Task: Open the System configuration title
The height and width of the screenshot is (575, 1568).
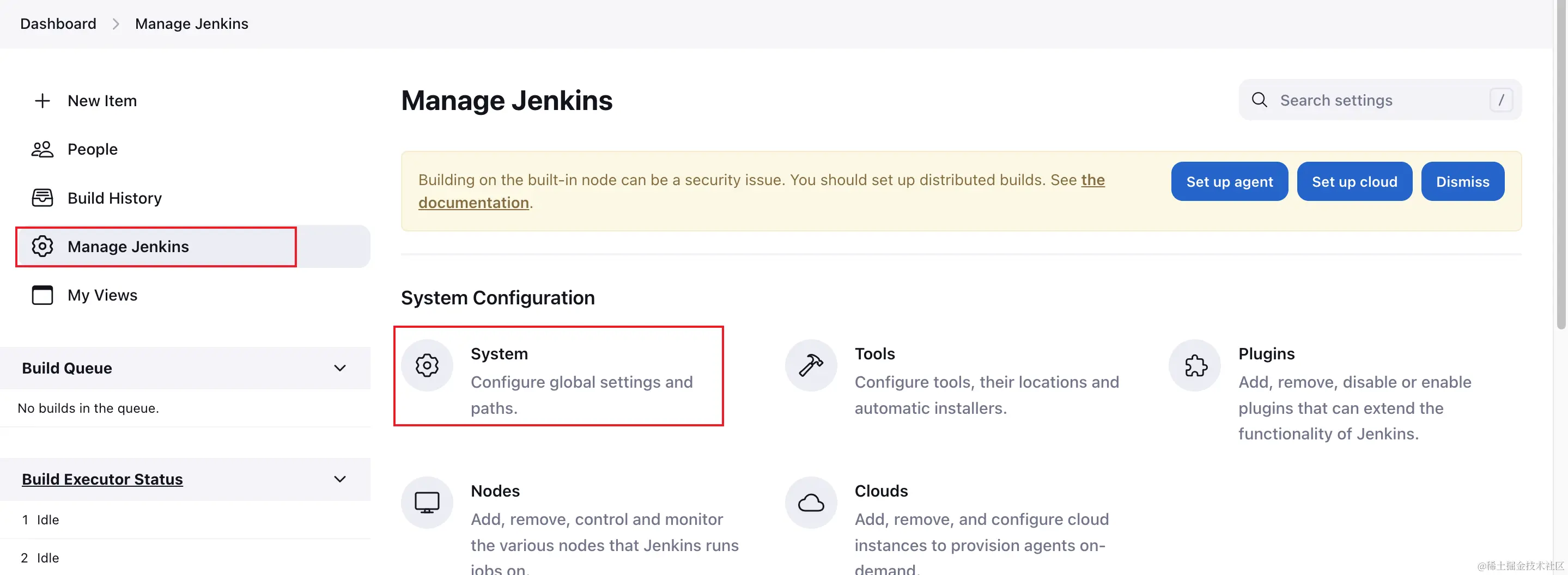Action: 499,353
